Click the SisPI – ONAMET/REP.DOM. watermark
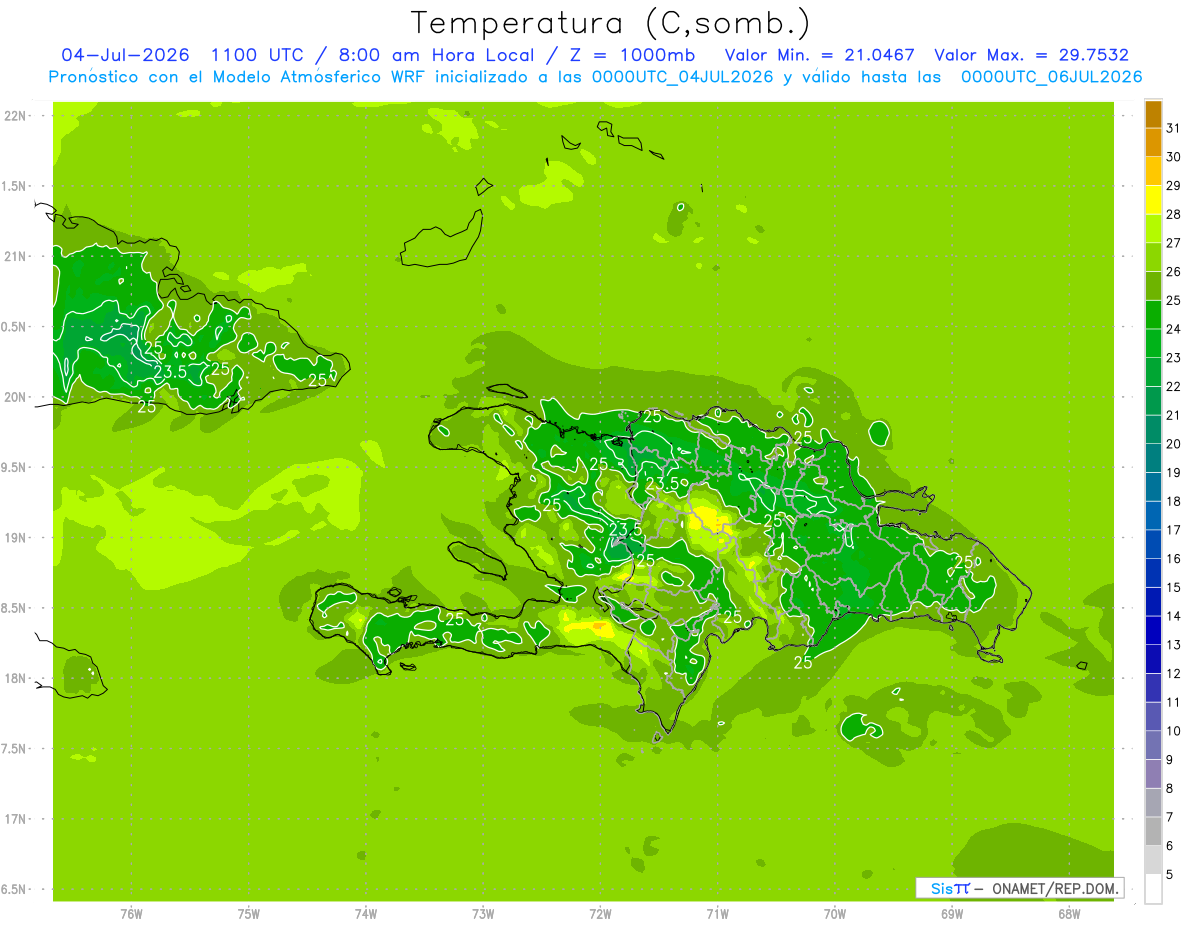The width and height of the screenshot is (1200, 927). tap(1019, 888)
